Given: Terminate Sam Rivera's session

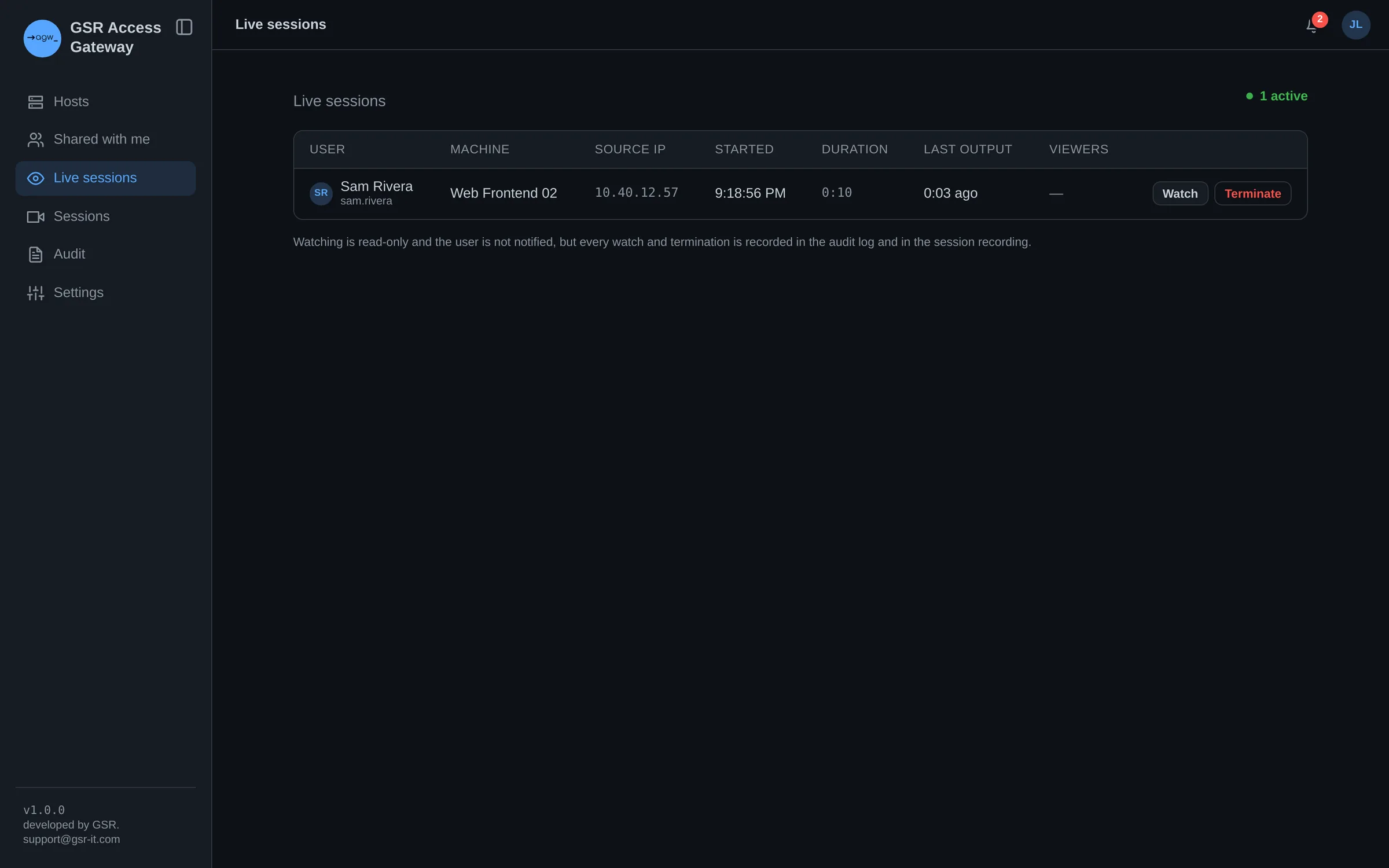Looking at the screenshot, I should 1252,193.
